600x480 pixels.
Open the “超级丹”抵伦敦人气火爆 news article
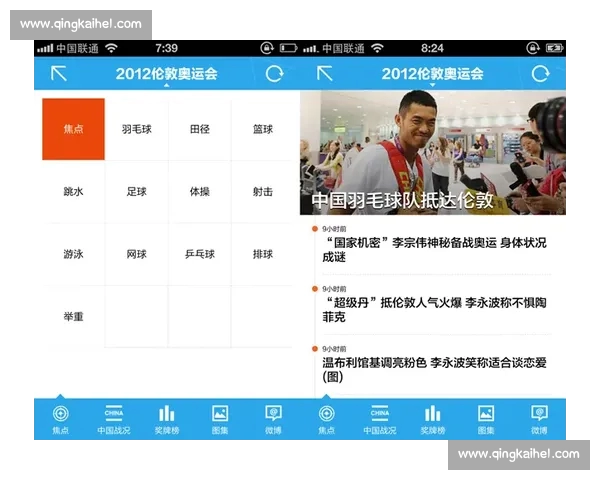pyautogui.click(x=434, y=309)
